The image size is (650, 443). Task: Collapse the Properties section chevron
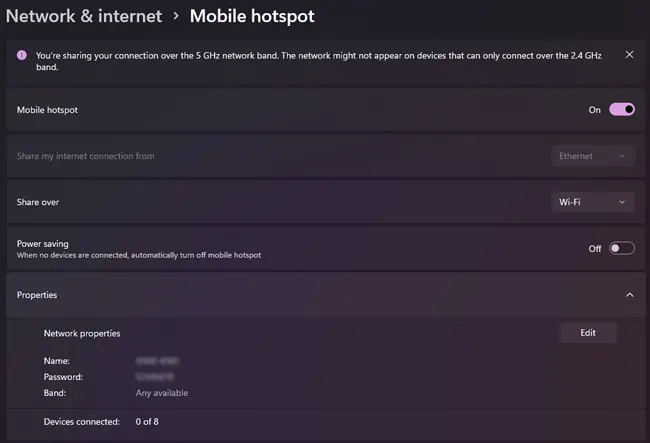629,295
